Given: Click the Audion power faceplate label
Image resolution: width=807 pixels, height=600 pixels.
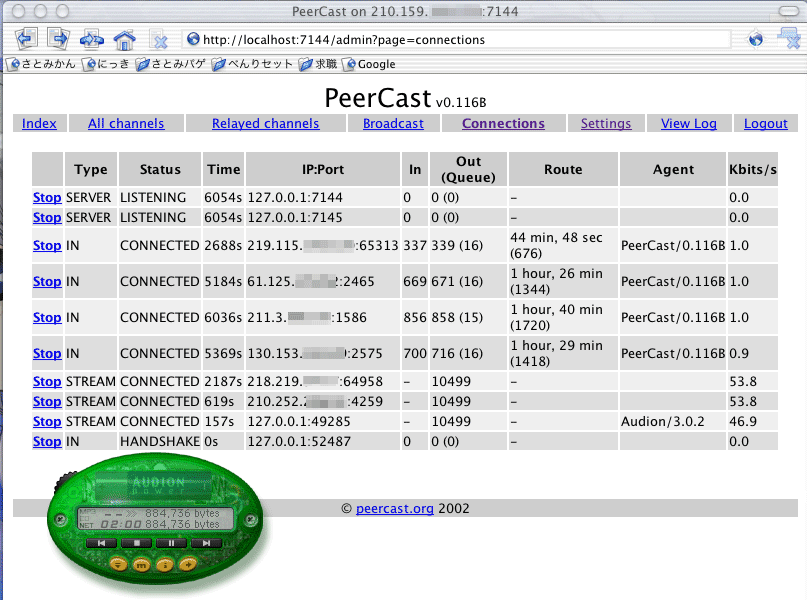Looking at the screenshot, I should (159, 486).
